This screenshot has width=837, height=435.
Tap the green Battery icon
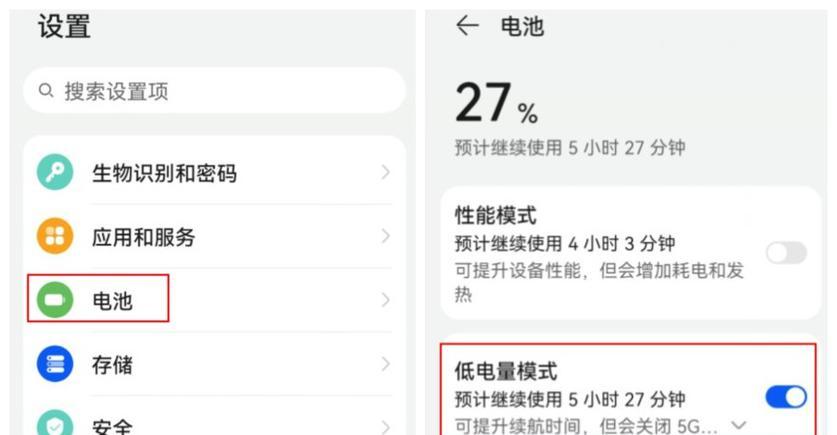tap(55, 300)
